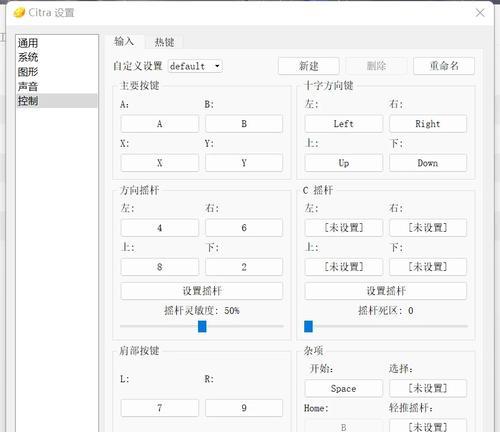Click circle pad left mapping 4
Screen dimensions: 500x432
click(x=160, y=228)
